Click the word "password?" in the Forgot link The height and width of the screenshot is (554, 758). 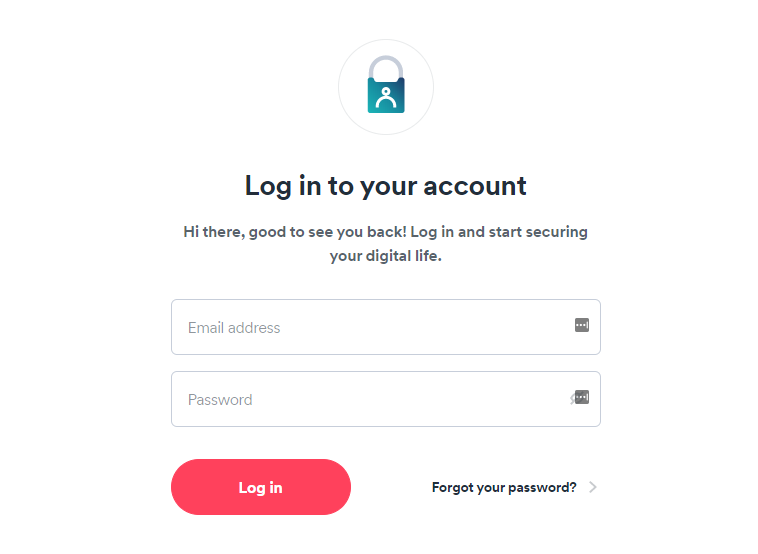coord(546,488)
